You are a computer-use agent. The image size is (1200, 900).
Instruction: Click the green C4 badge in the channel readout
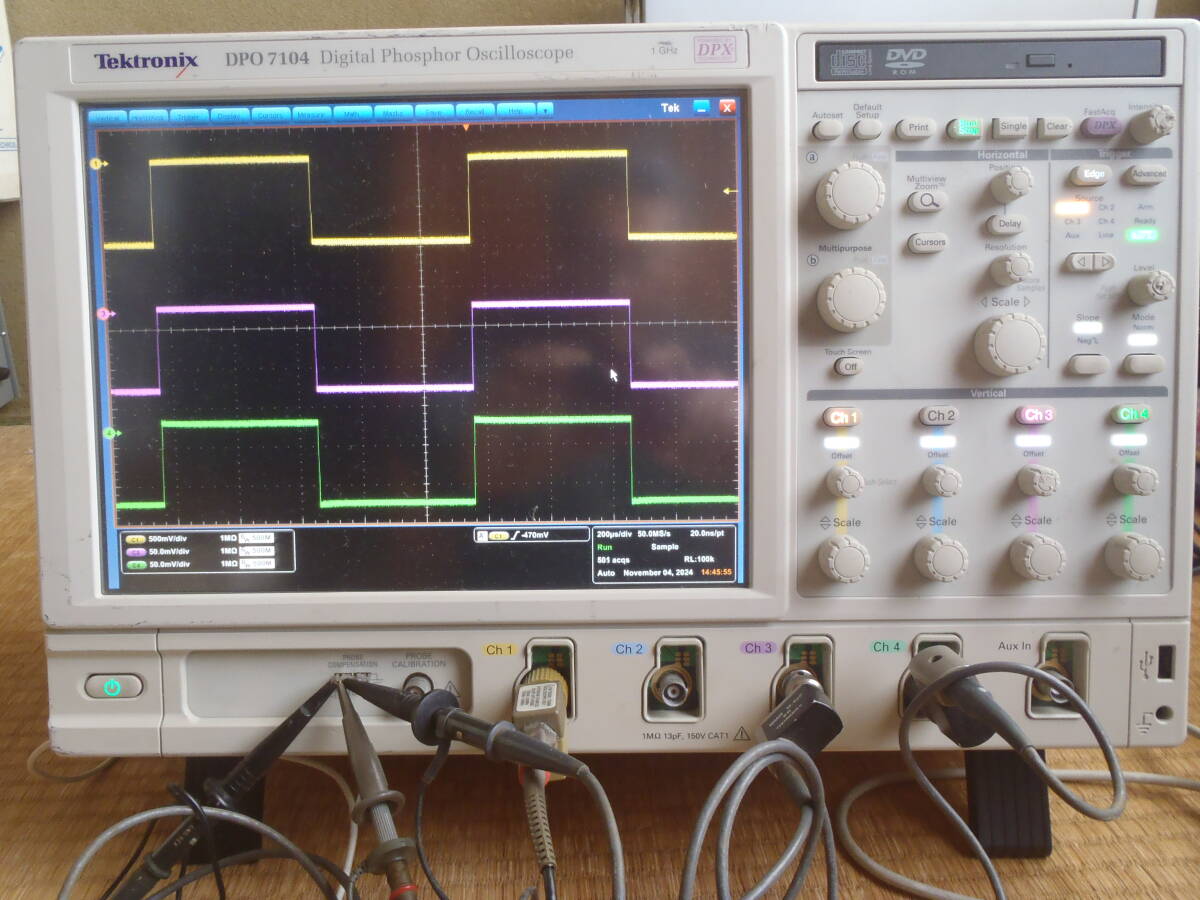pyautogui.click(x=135, y=564)
